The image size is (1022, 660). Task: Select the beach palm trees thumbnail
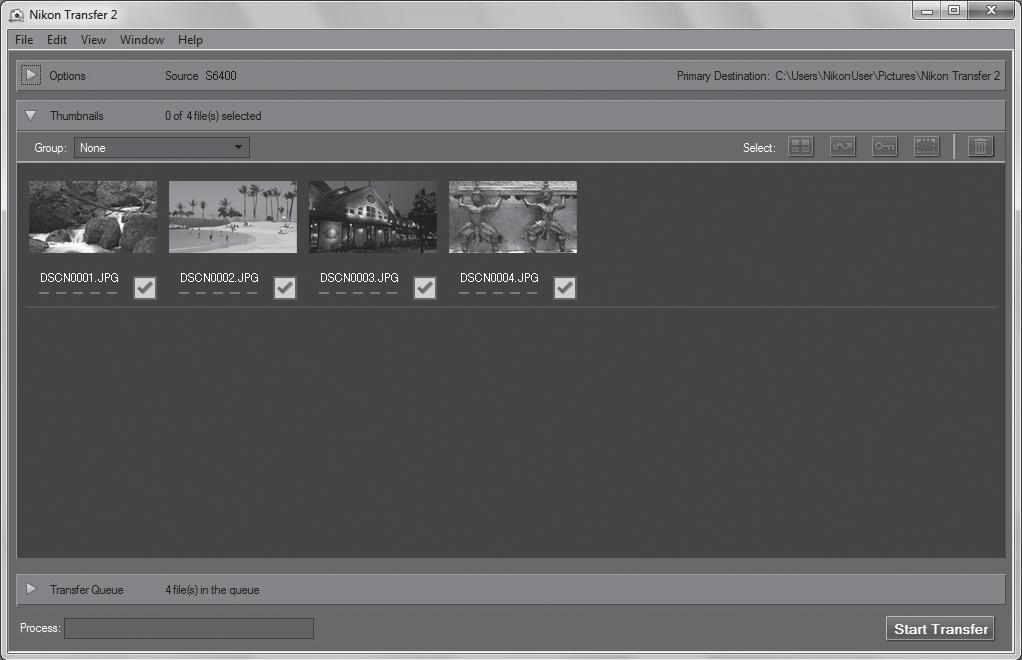click(233, 217)
